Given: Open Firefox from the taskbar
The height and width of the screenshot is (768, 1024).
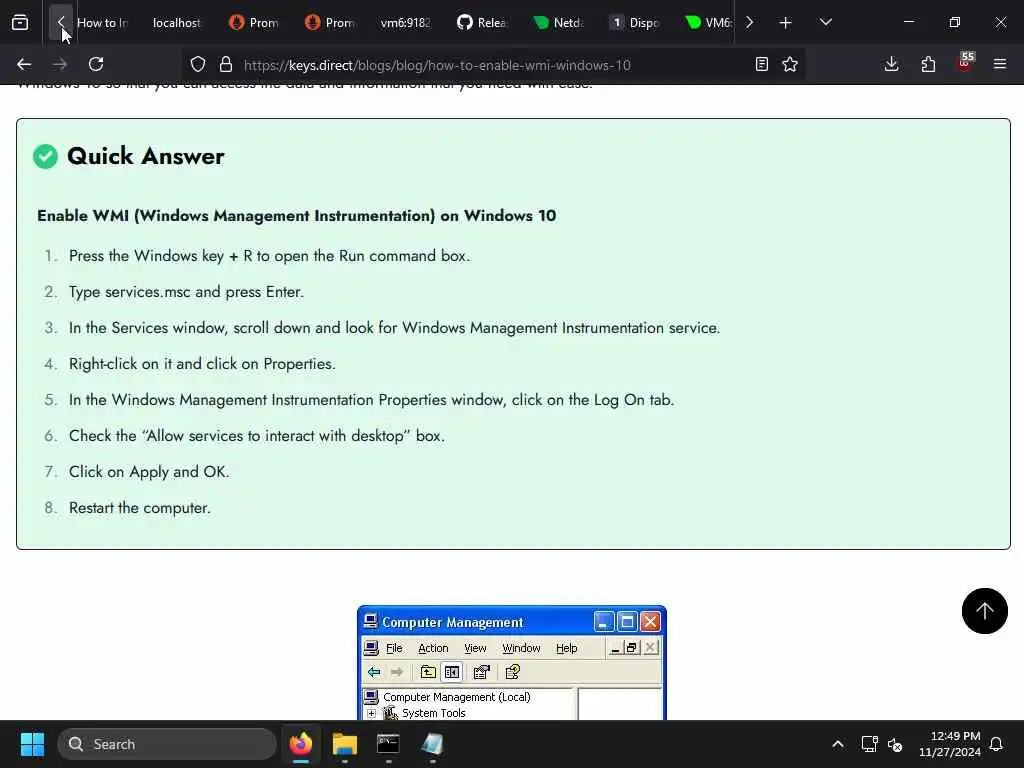Looking at the screenshot, I should (x=301, y=744).
